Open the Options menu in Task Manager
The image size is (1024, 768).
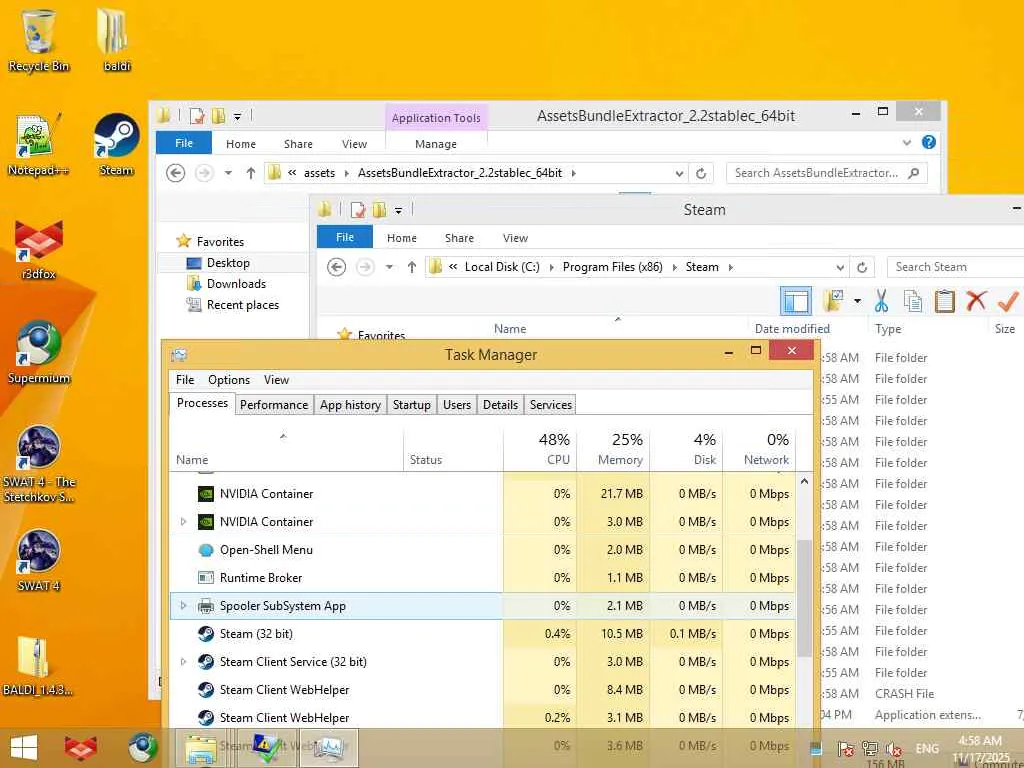pos(229,379)
